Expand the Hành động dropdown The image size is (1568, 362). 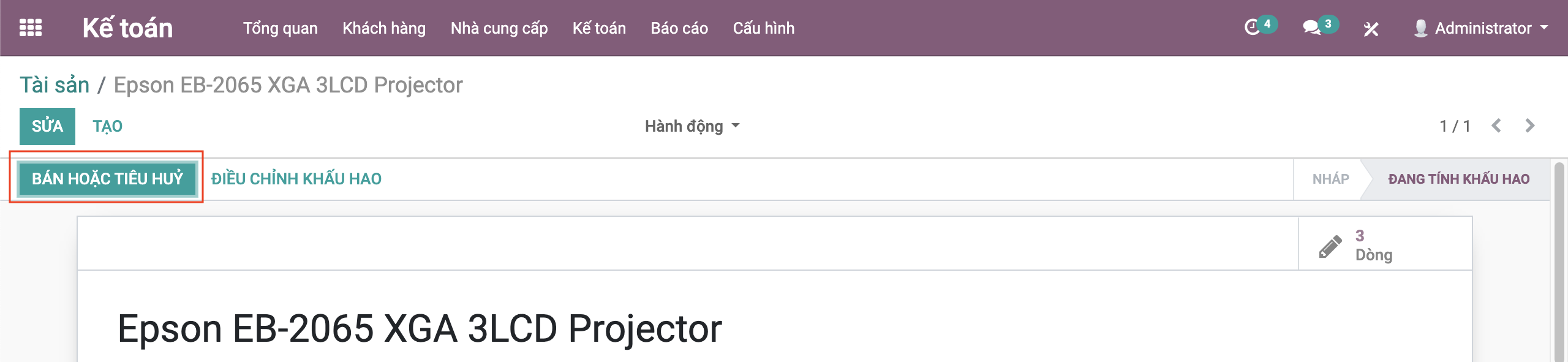[692, 126]
